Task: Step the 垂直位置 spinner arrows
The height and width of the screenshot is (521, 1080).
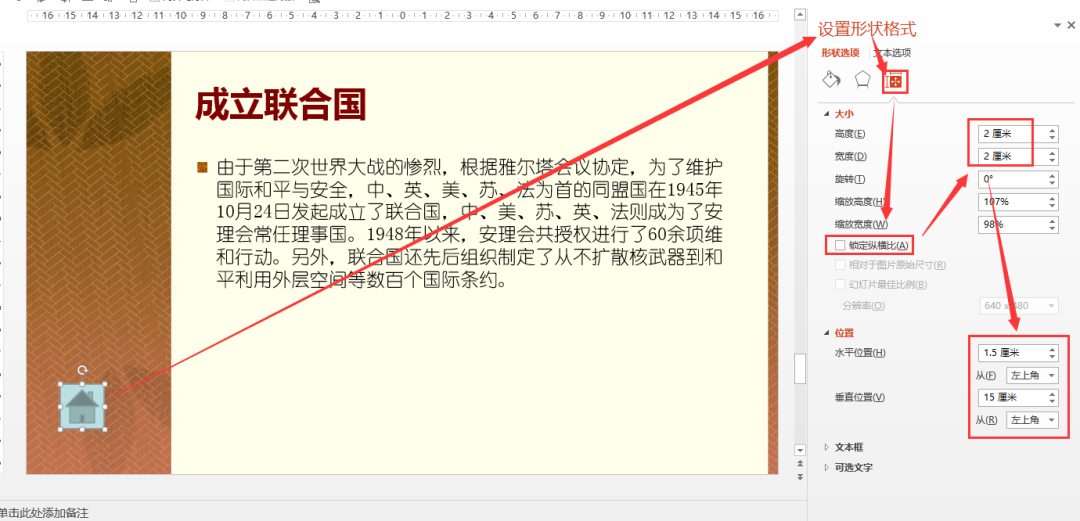Action: pos(1052,398)
